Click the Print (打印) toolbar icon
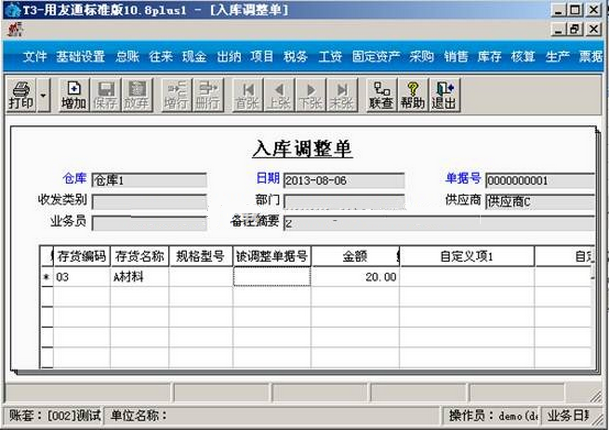The height and width of the screenshot is (430, 609). 20,94
